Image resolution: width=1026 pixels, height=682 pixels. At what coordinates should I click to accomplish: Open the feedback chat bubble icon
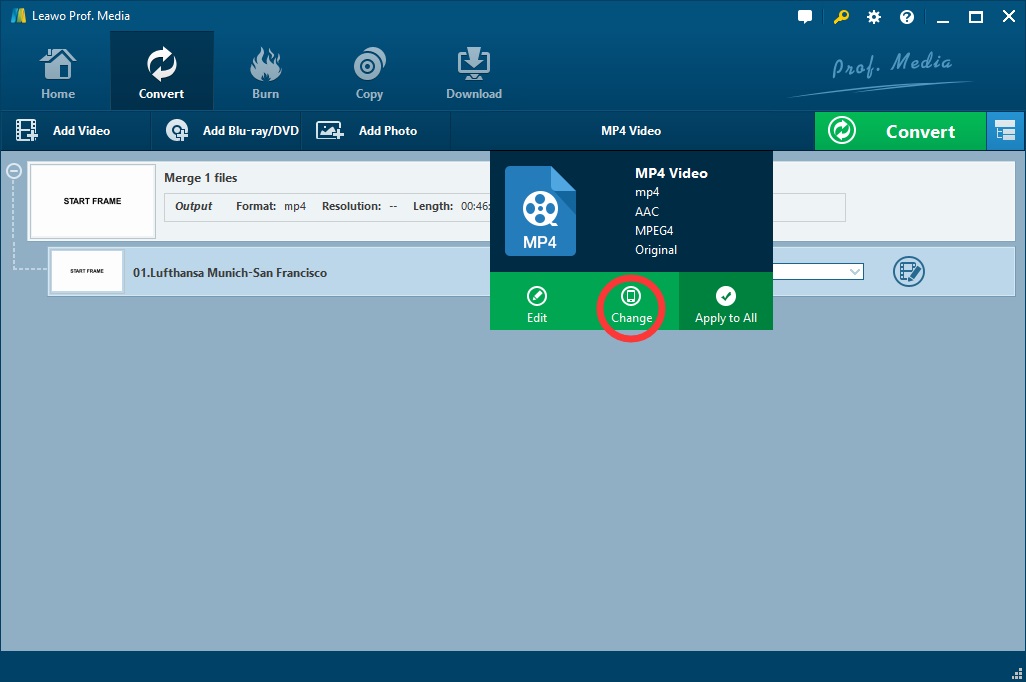(805, 17)
